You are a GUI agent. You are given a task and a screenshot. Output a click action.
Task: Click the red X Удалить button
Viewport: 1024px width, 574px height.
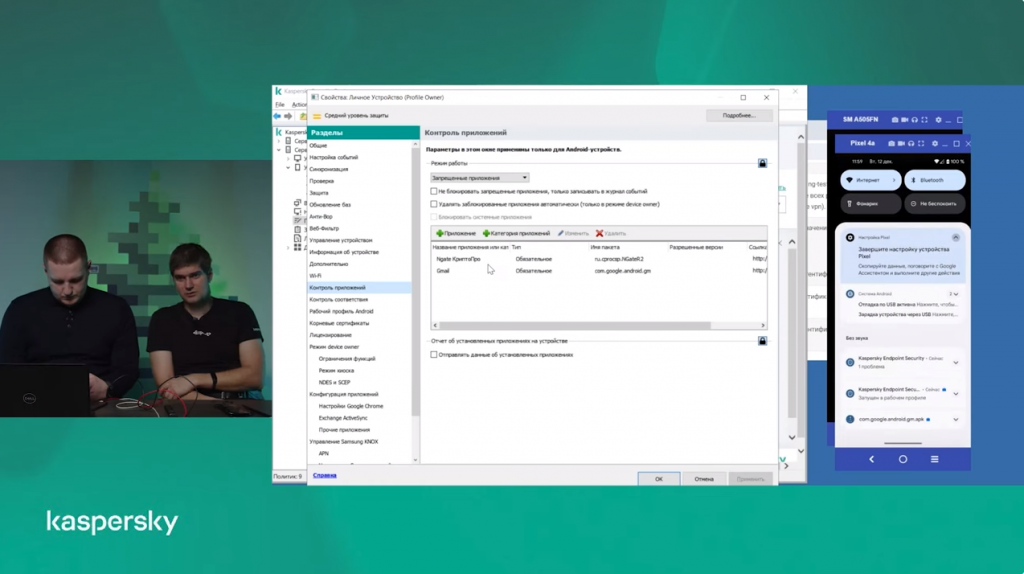(x=611, y=233)
